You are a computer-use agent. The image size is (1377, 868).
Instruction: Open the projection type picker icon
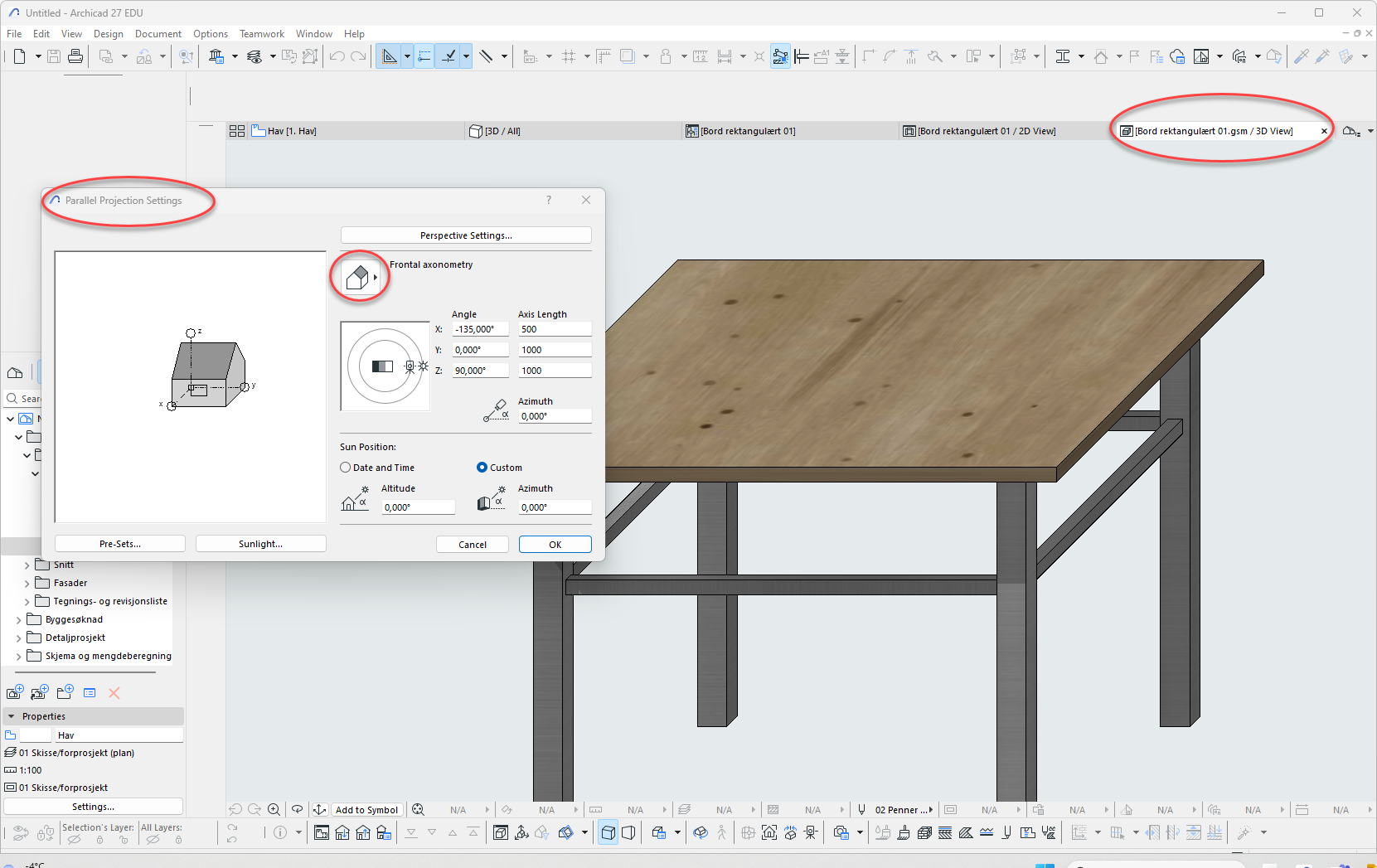point(361,278)
